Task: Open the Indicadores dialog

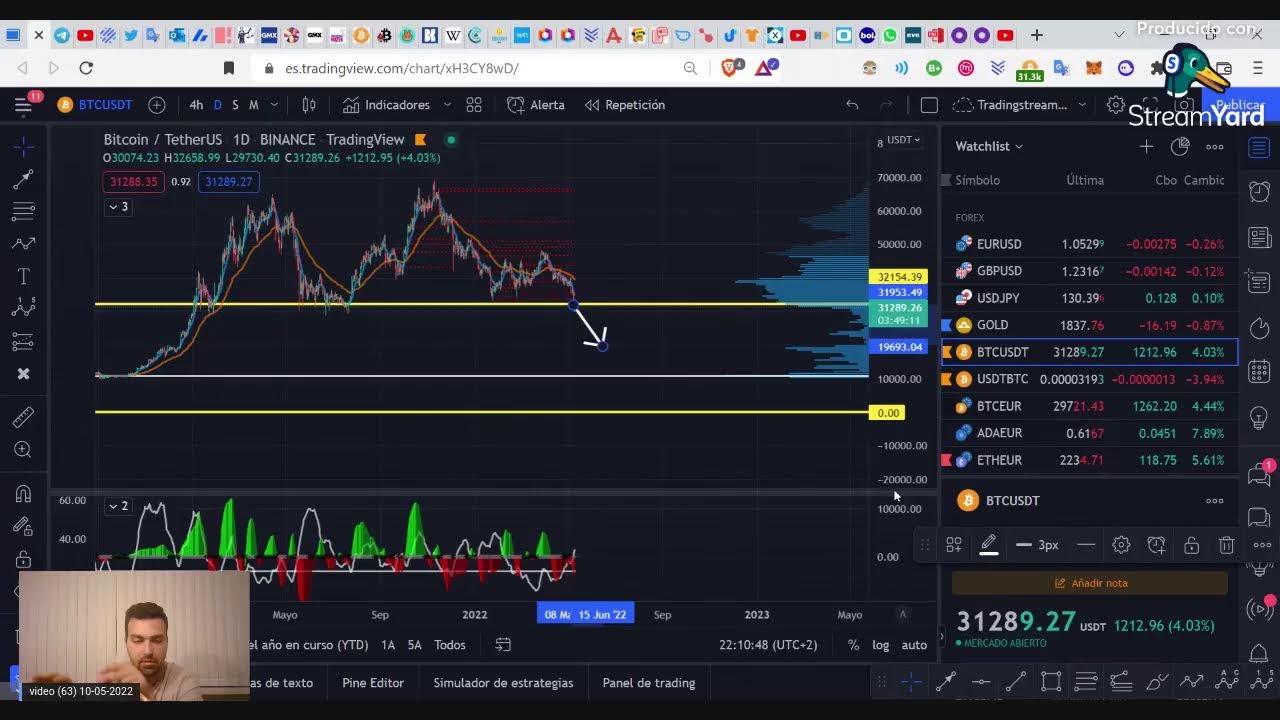Action: 386,104
